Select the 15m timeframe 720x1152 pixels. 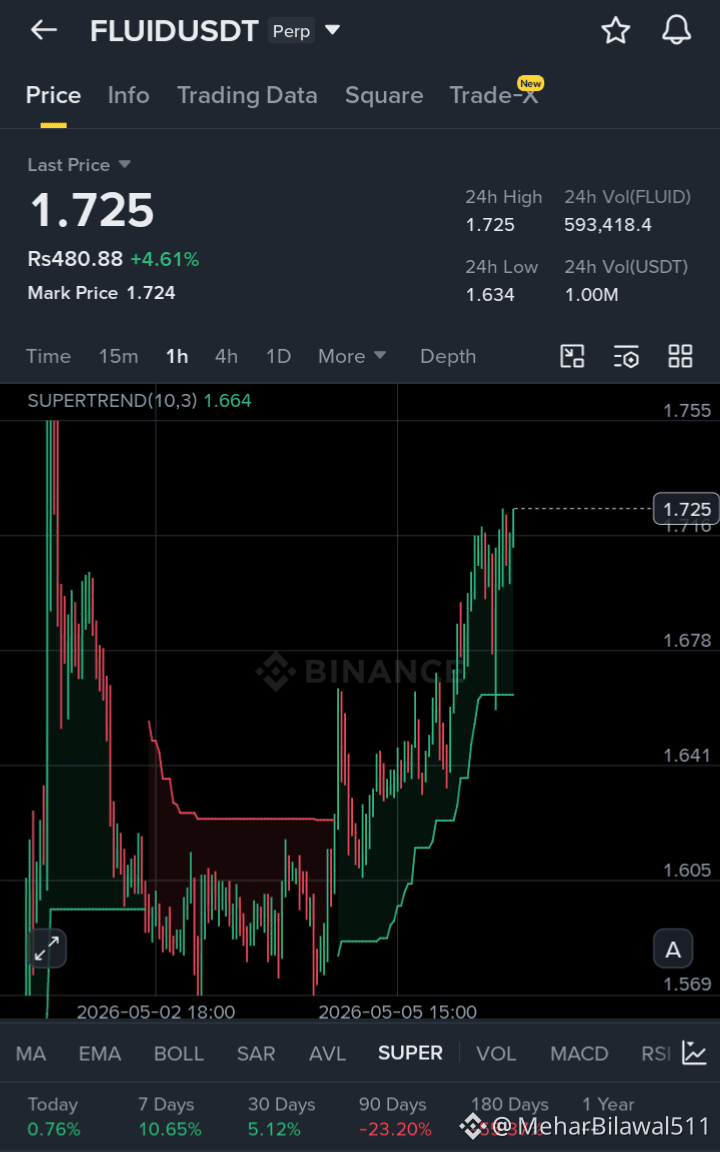(118, 356)
